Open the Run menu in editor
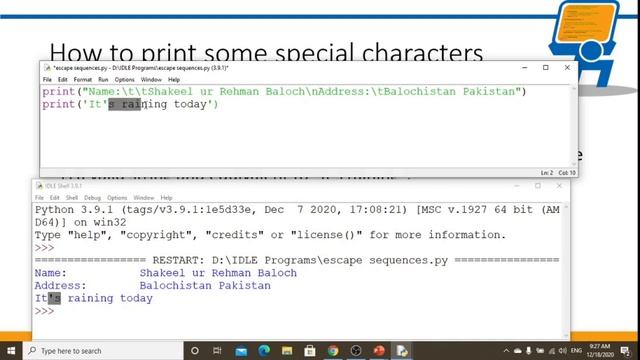Viewport: 640px width, 360px height. (x=103, y=80)
